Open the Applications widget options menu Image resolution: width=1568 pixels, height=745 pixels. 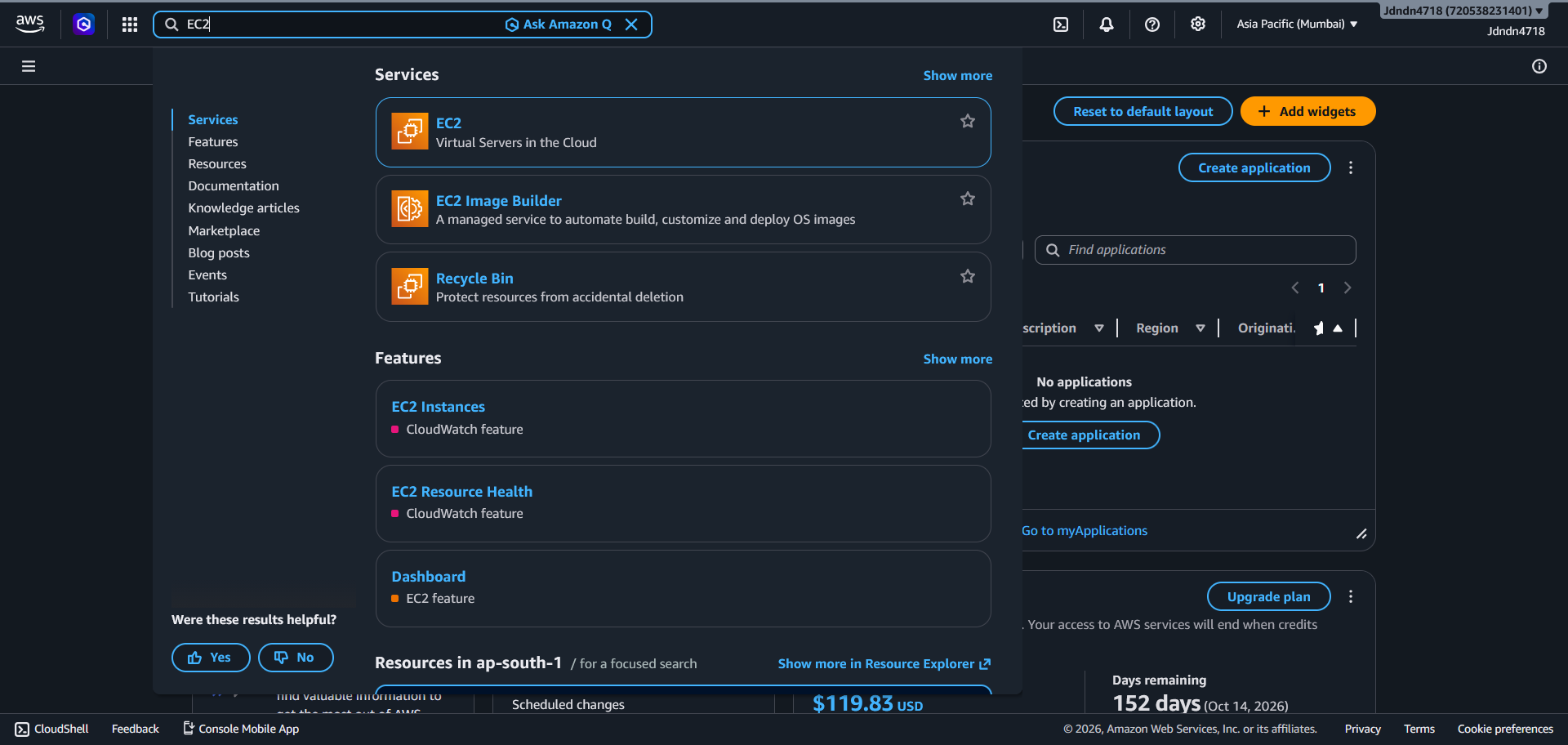pyautogui.click(x=1351, y=167)
